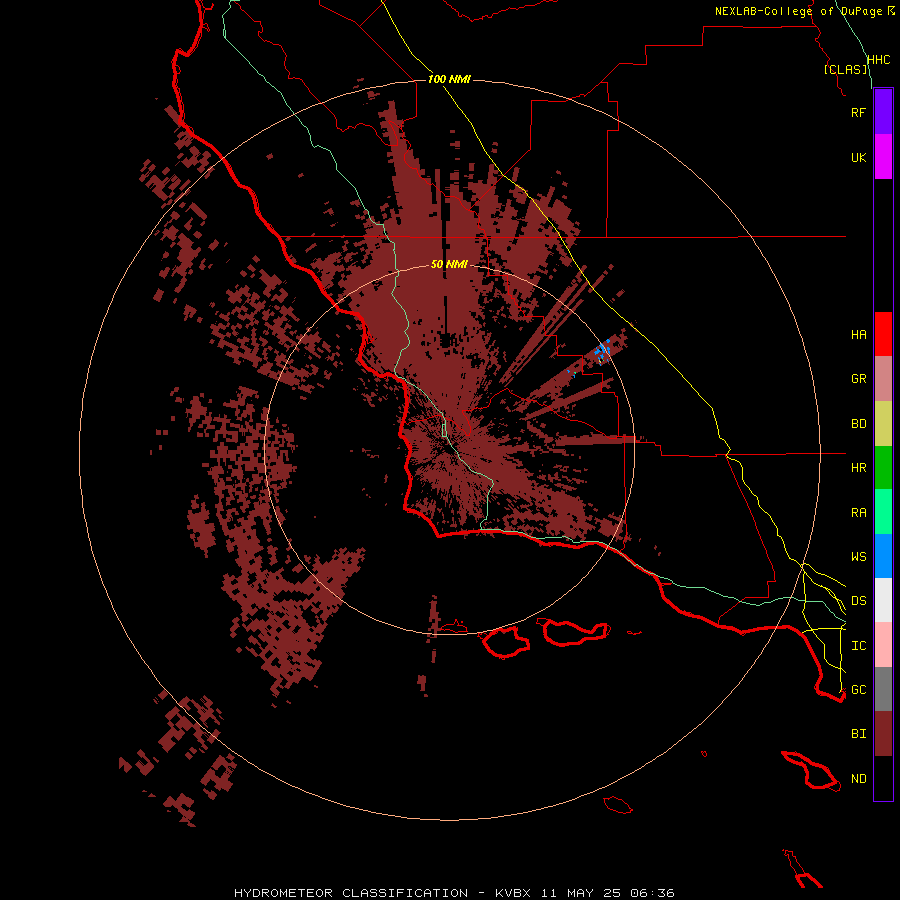Click the RF legend label

[858, 112]
